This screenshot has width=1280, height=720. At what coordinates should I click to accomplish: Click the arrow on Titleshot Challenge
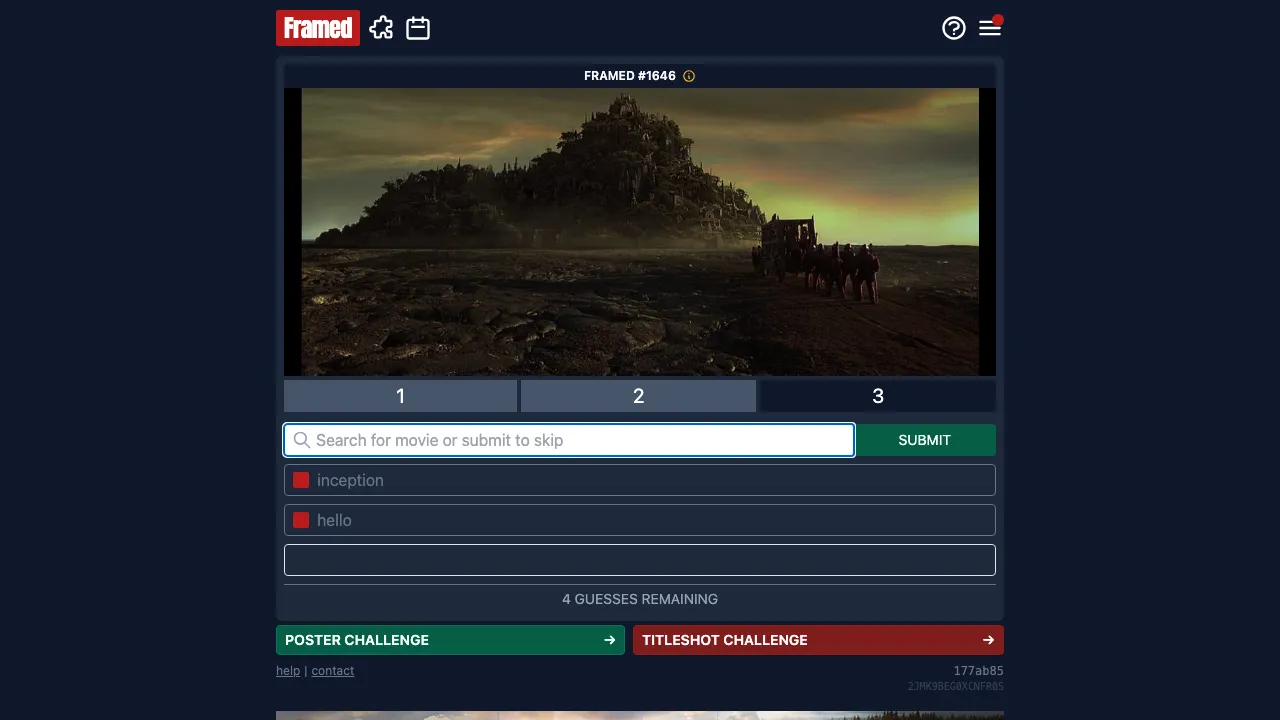pos(988,640)
